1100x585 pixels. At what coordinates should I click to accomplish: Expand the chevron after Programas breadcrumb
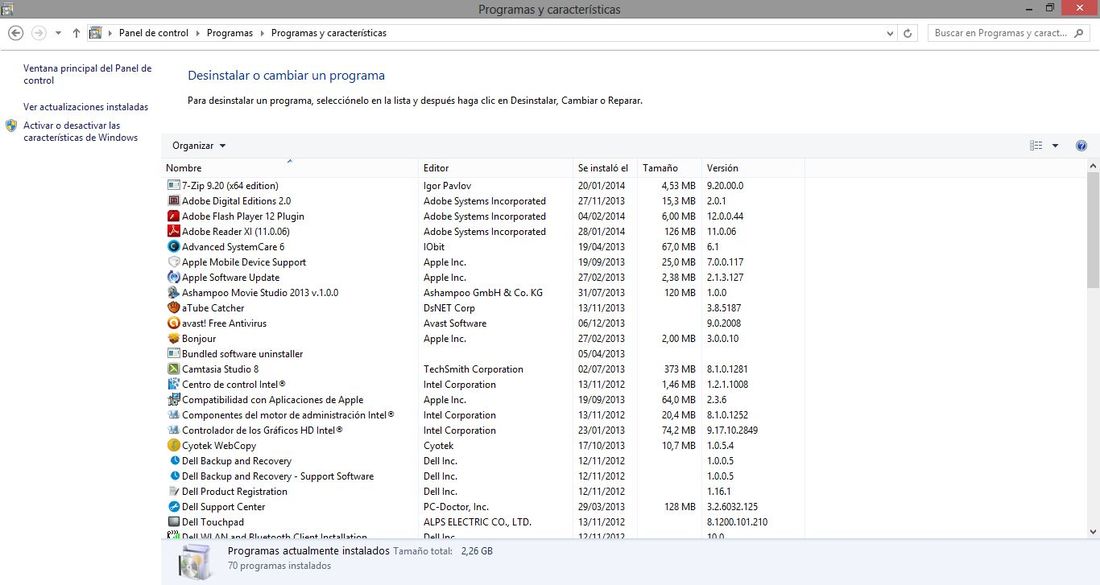pos(262,33)
